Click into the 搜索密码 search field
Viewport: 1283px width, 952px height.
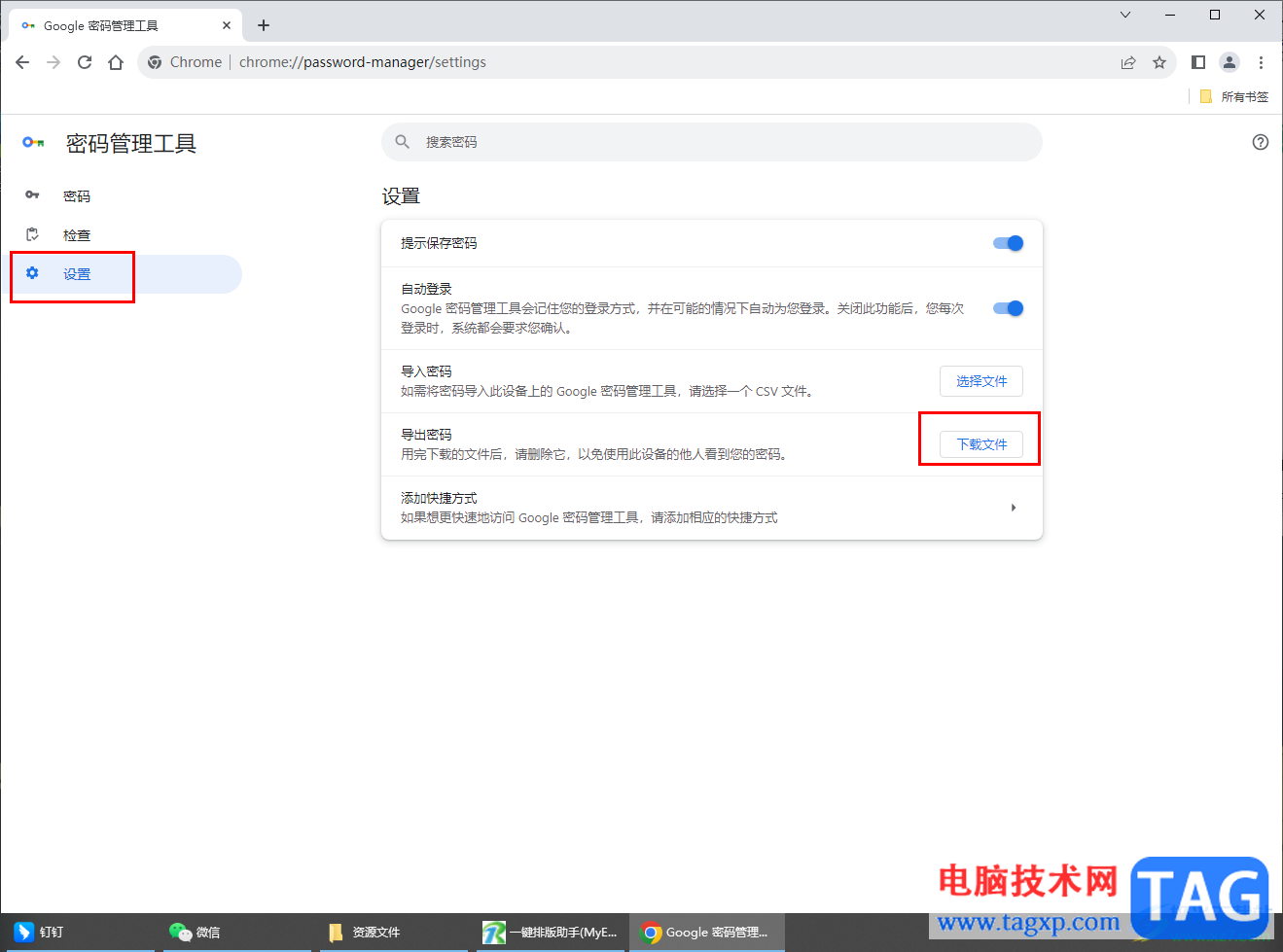click(x=712, y=142)
